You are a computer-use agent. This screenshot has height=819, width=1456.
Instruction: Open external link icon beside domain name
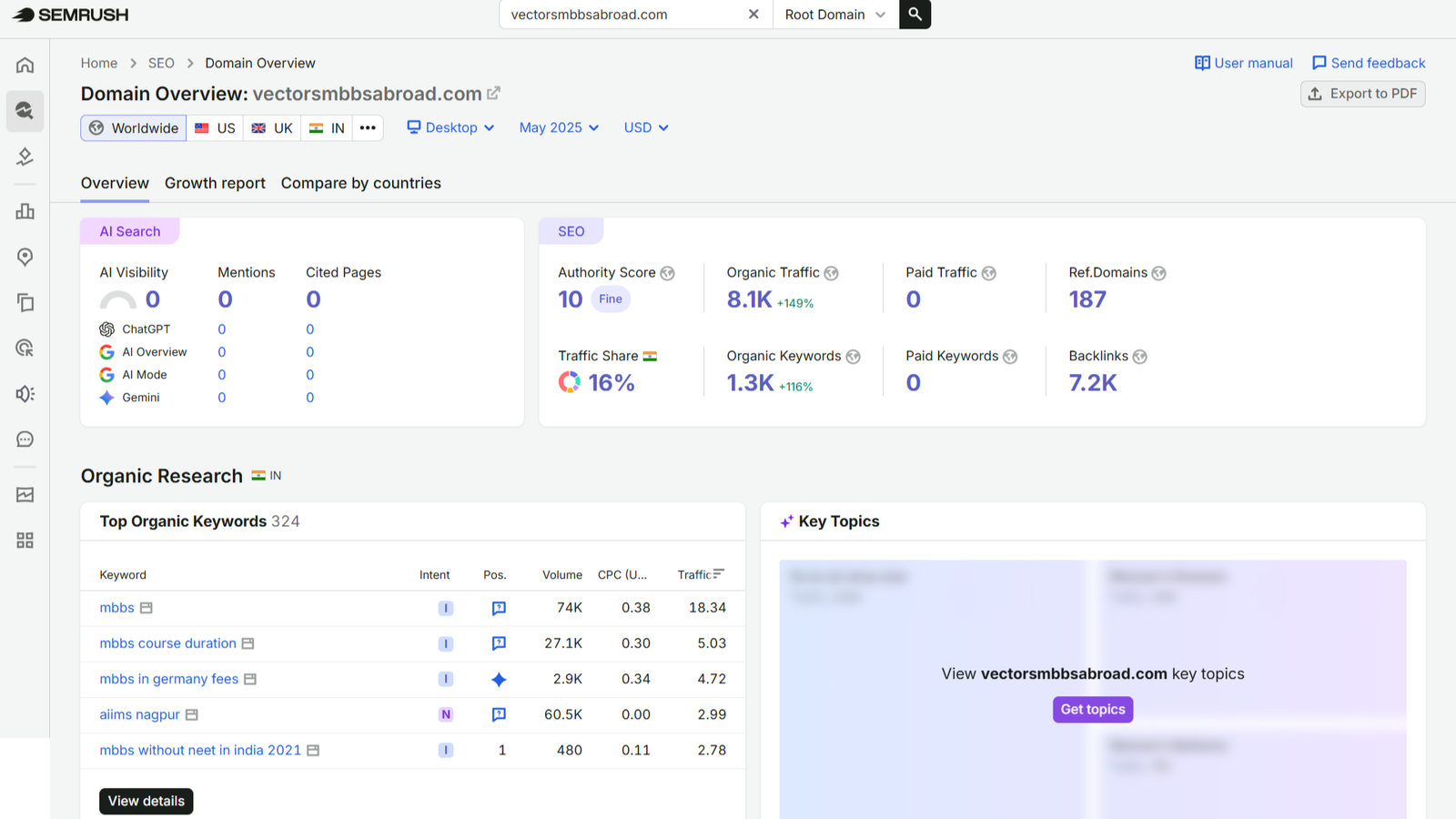pos(494,93)
